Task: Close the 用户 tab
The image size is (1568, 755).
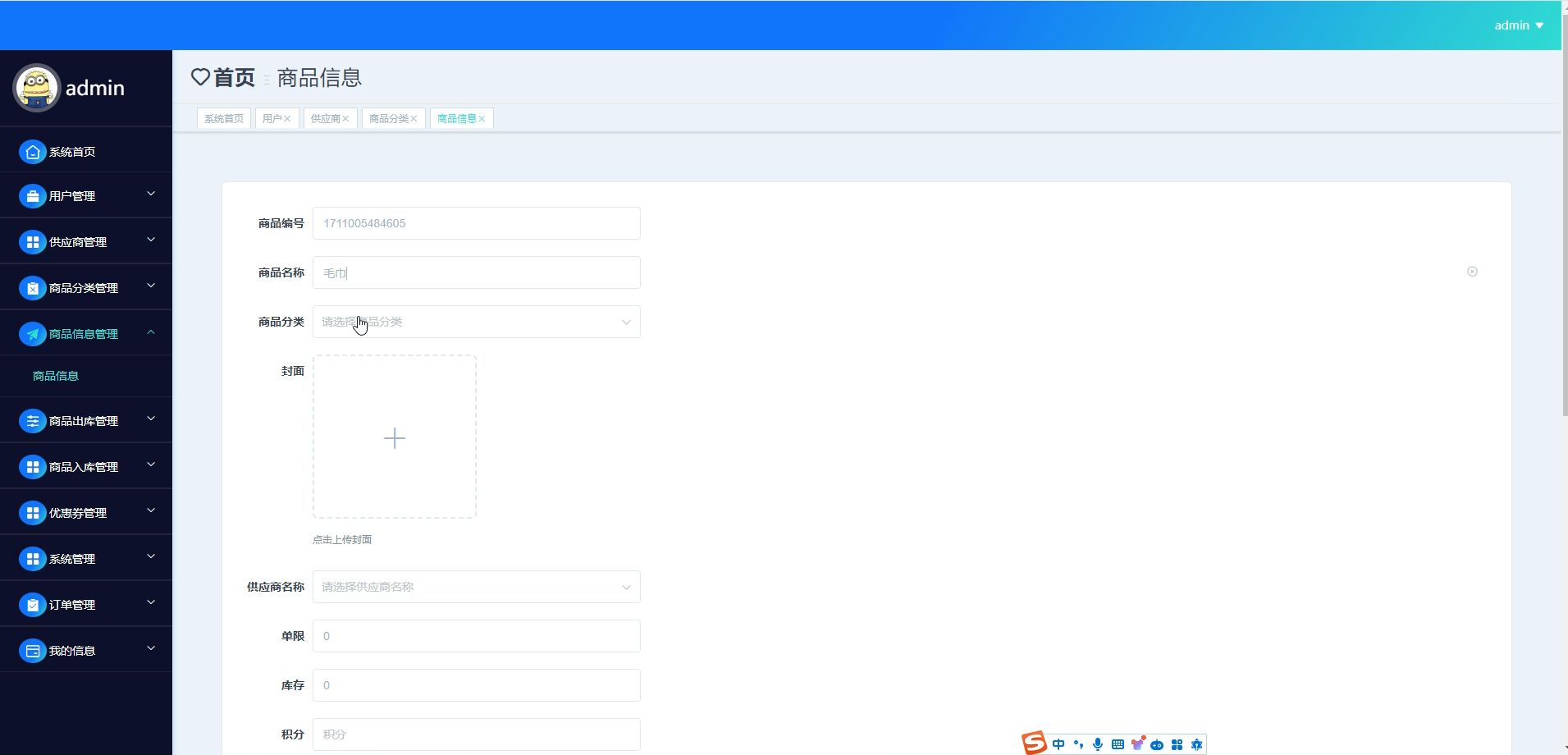Action: [x=287, y=119]
